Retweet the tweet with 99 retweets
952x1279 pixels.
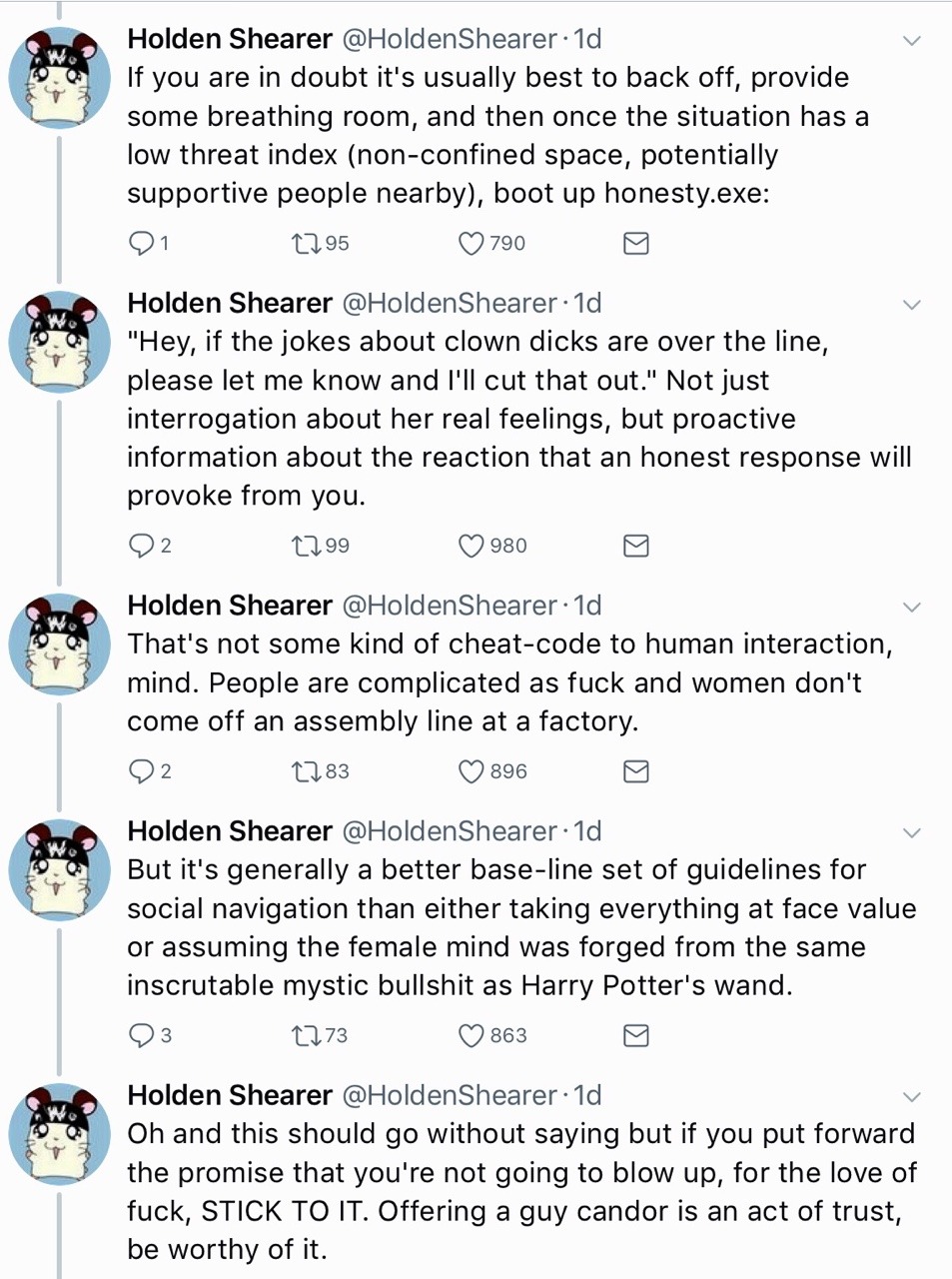(303, 546)
